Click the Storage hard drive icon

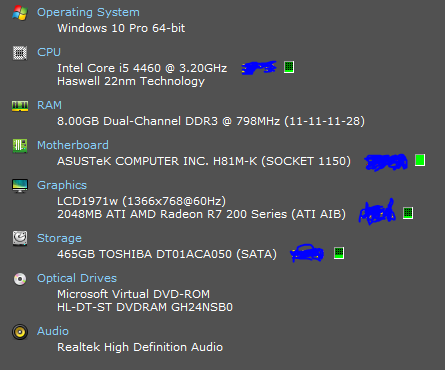(x=20, y=238)
